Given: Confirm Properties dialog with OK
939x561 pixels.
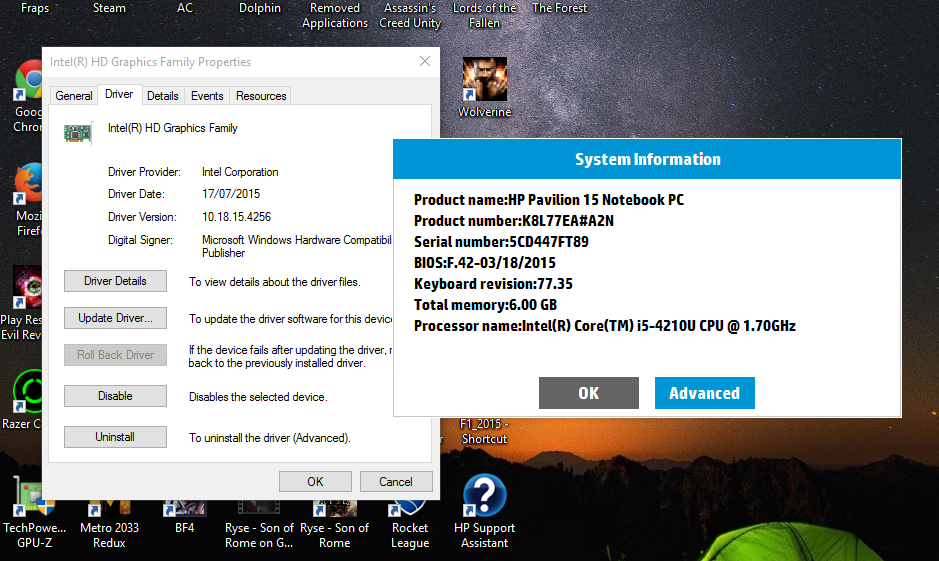Looking at the screenshot, I should pyautogui.click(x=316, y=481).
